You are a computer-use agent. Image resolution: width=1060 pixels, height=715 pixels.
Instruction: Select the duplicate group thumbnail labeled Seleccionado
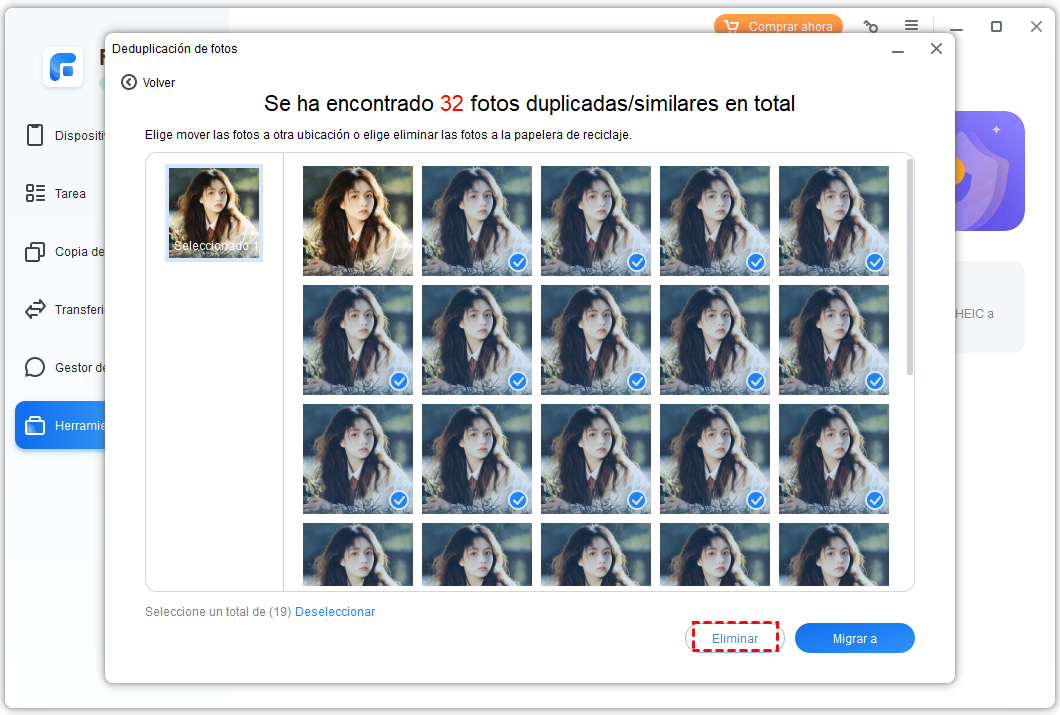[214, 213]
